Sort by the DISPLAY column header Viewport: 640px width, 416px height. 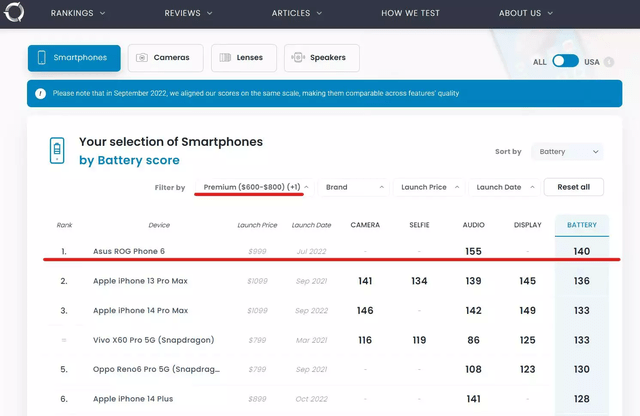tap(527, 225)
